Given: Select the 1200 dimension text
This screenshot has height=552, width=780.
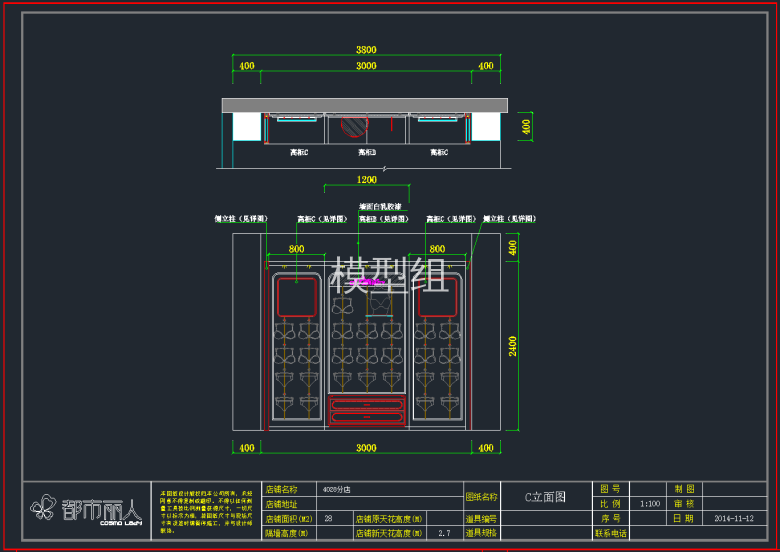Looking at the screenshot, I should (366, 180).
